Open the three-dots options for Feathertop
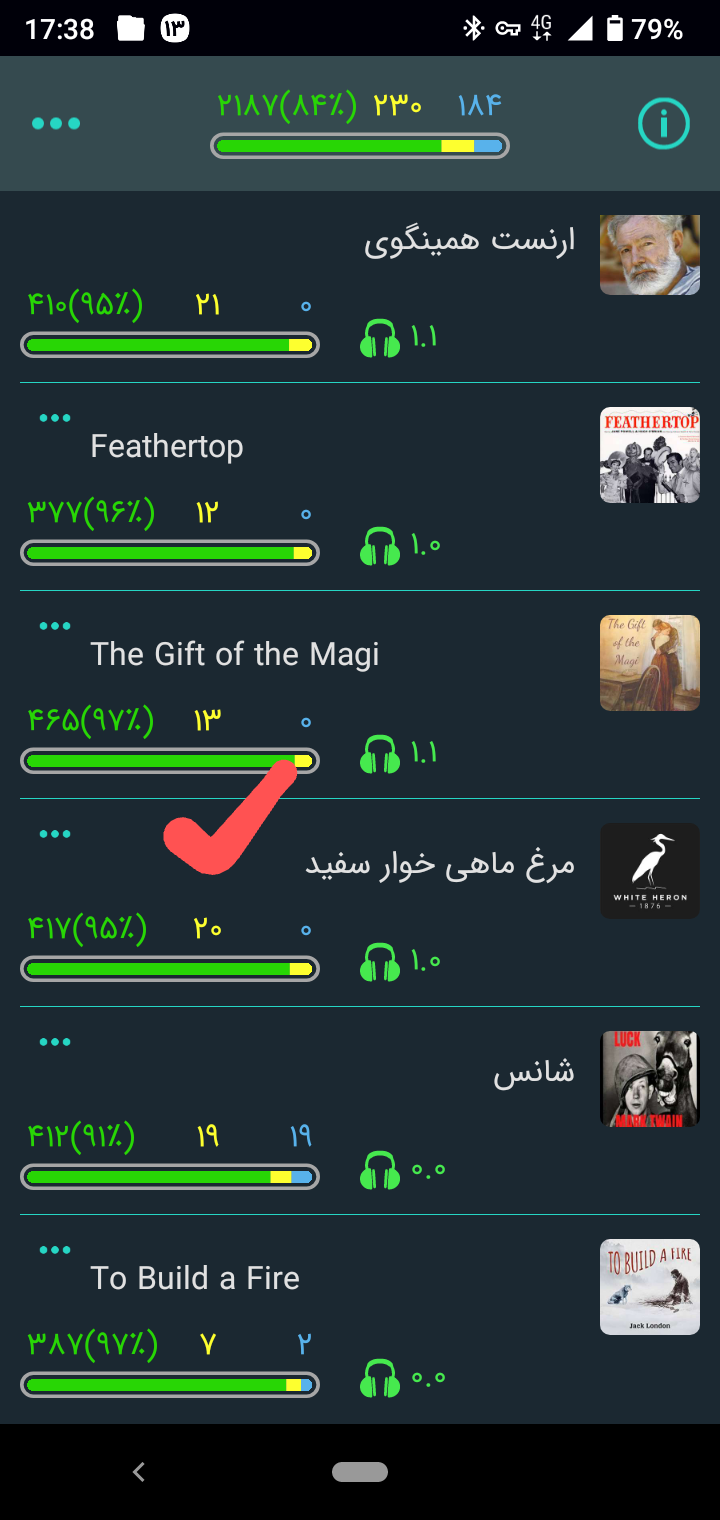 pyautogui.click(x=55, y=418)
